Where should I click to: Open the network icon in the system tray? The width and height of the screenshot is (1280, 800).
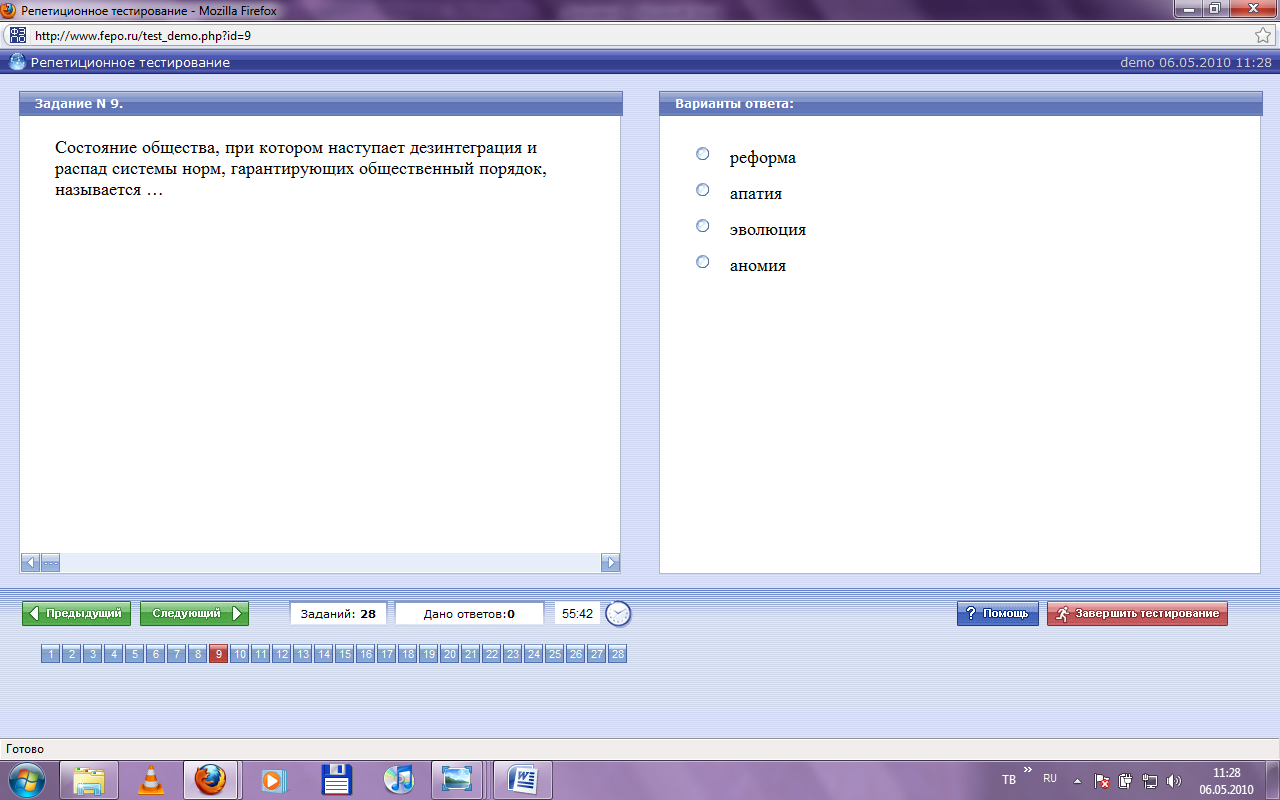tap(1150, 780)
